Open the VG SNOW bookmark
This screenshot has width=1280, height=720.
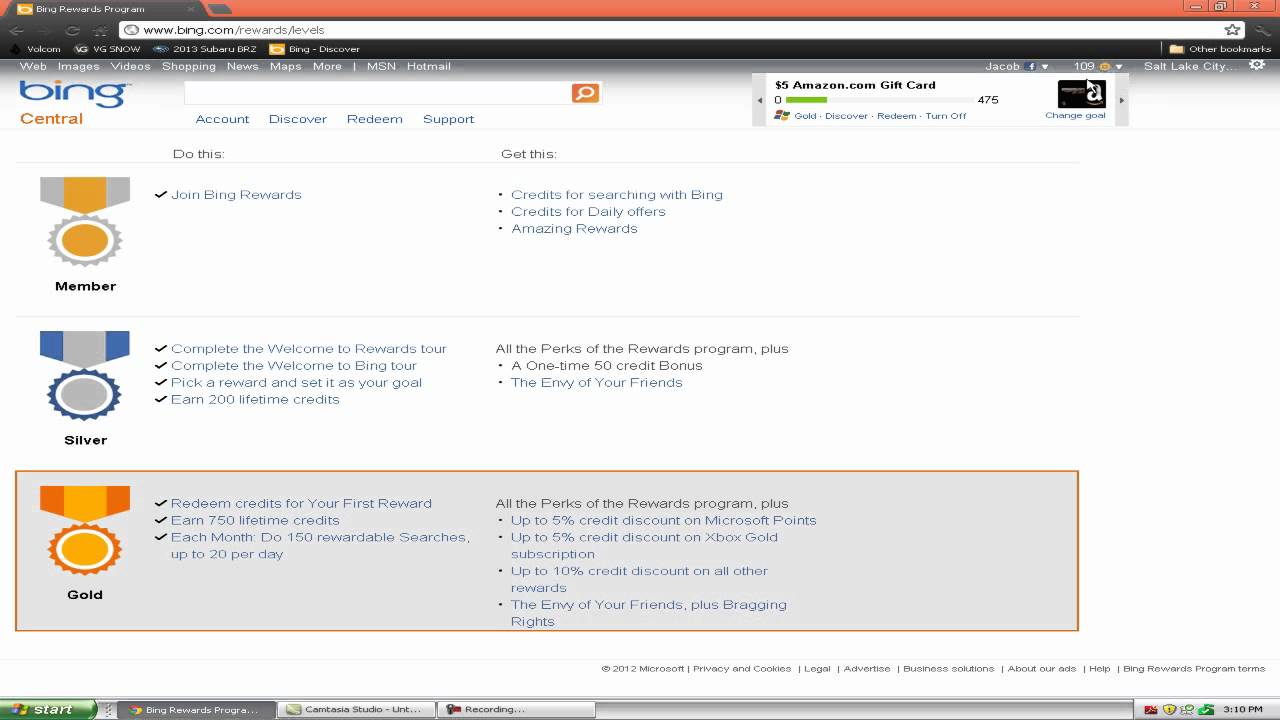pos(108,49)
